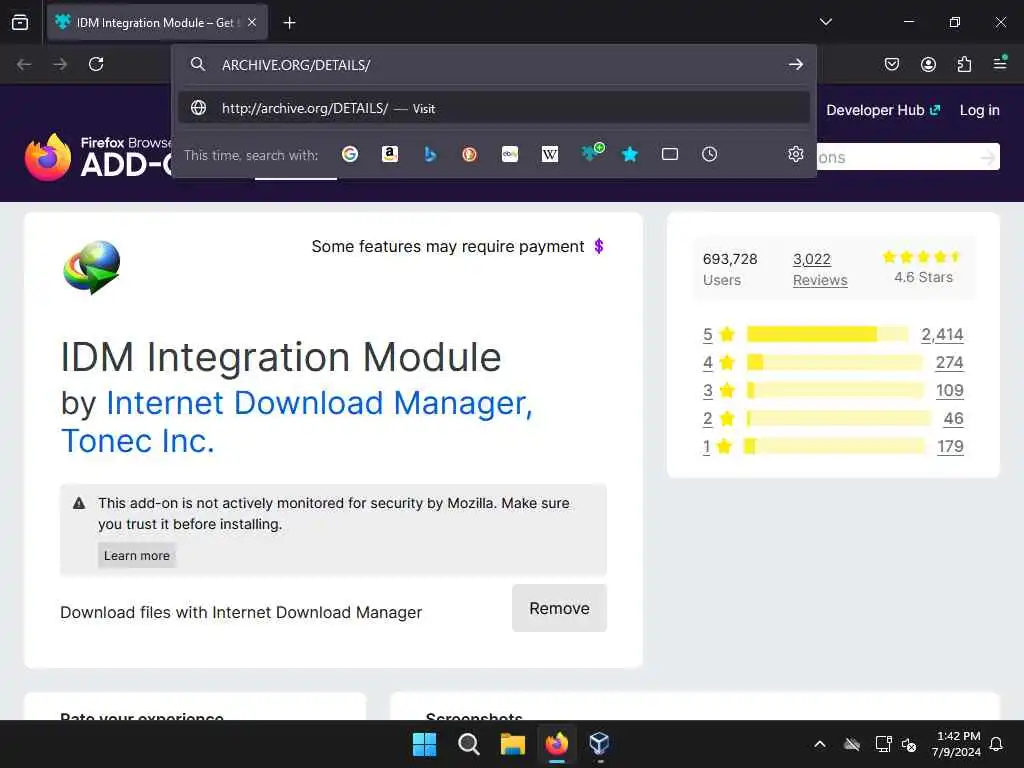This screenshot has height=768, width=1024.
Task: Search history via clock icon
Action: (710, 154)
